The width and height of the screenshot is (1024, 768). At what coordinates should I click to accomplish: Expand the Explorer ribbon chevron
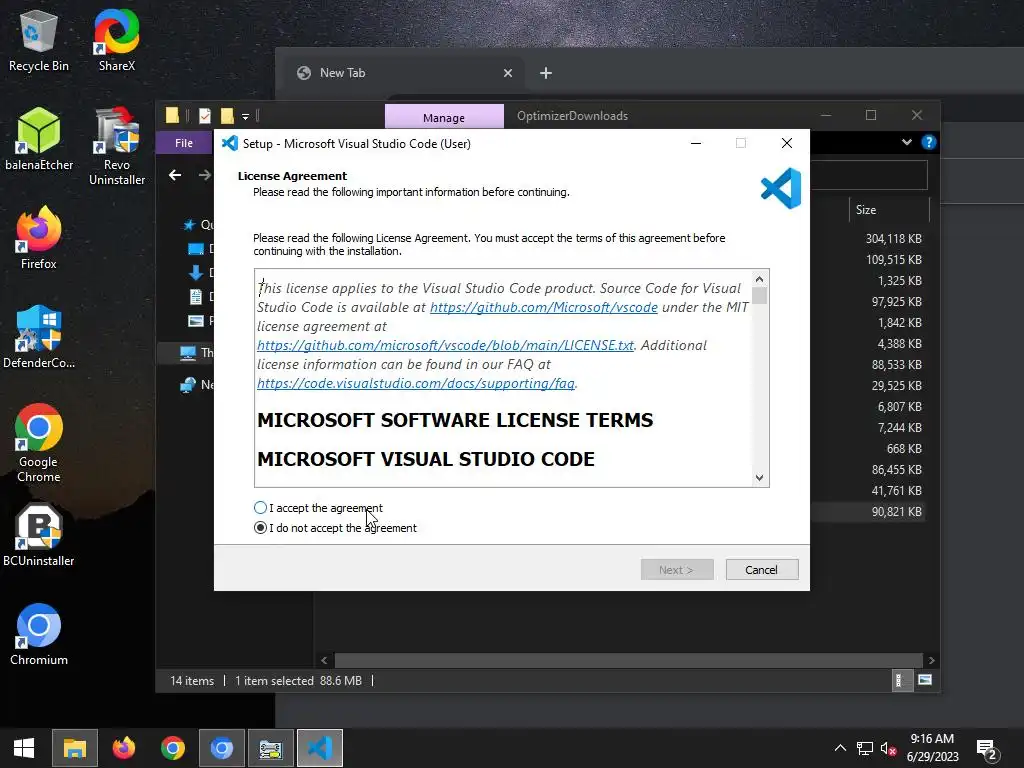pos(906,142)
